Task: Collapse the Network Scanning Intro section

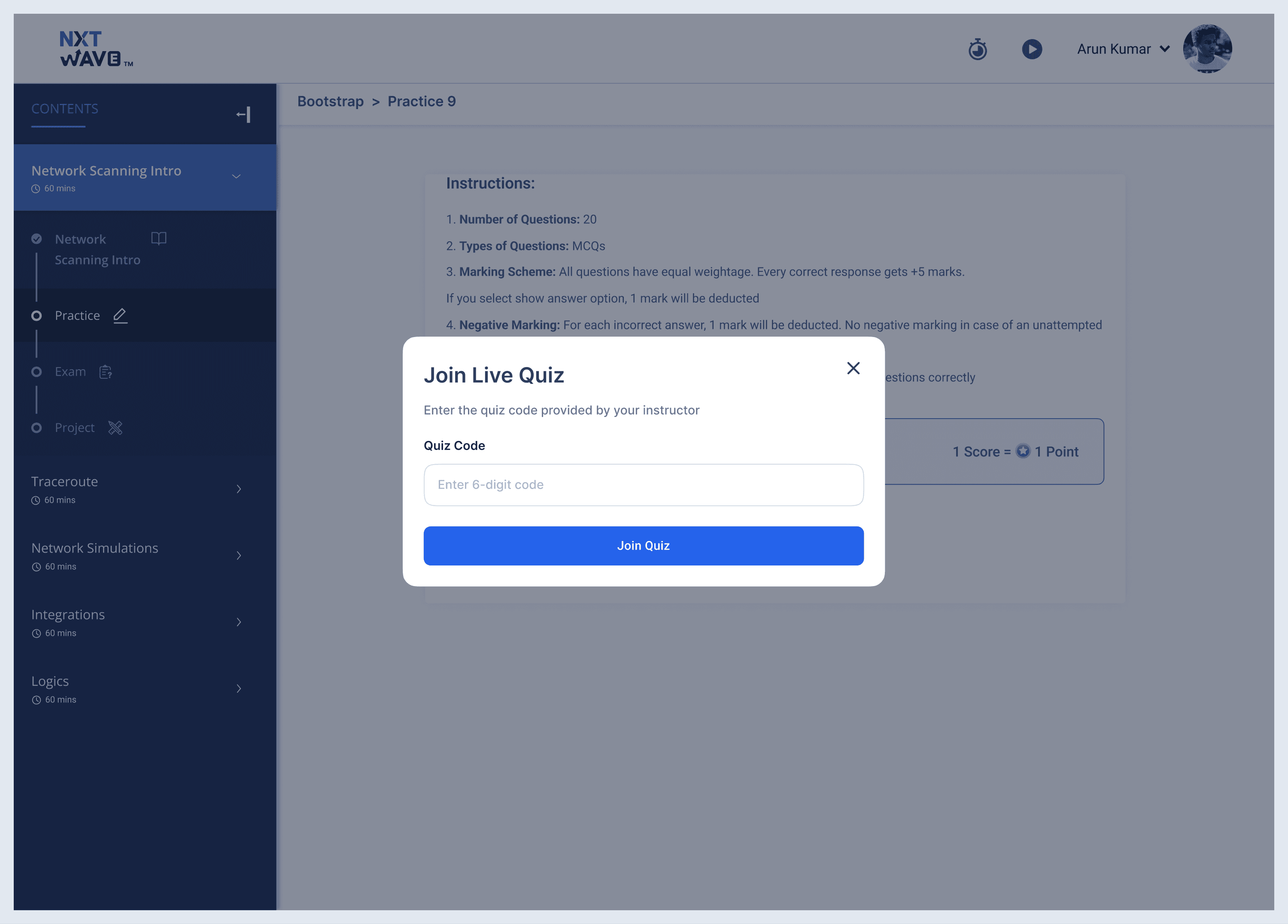Action: (x=236, y=176)
